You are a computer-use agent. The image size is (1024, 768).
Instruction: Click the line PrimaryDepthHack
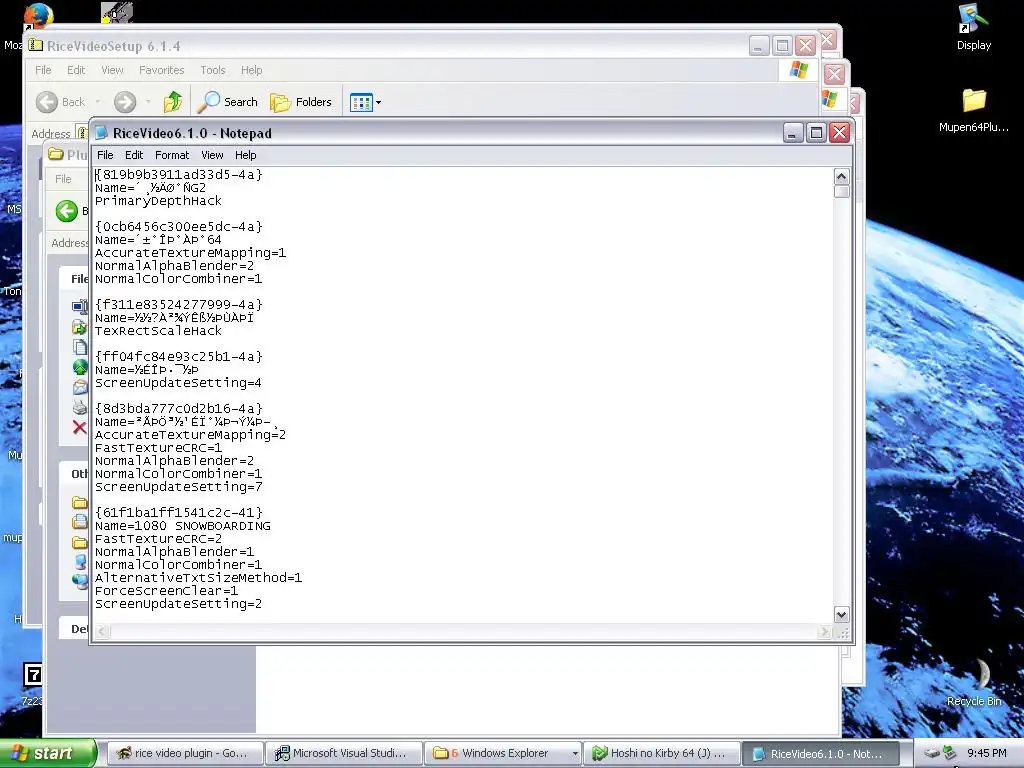click(158, 200)
